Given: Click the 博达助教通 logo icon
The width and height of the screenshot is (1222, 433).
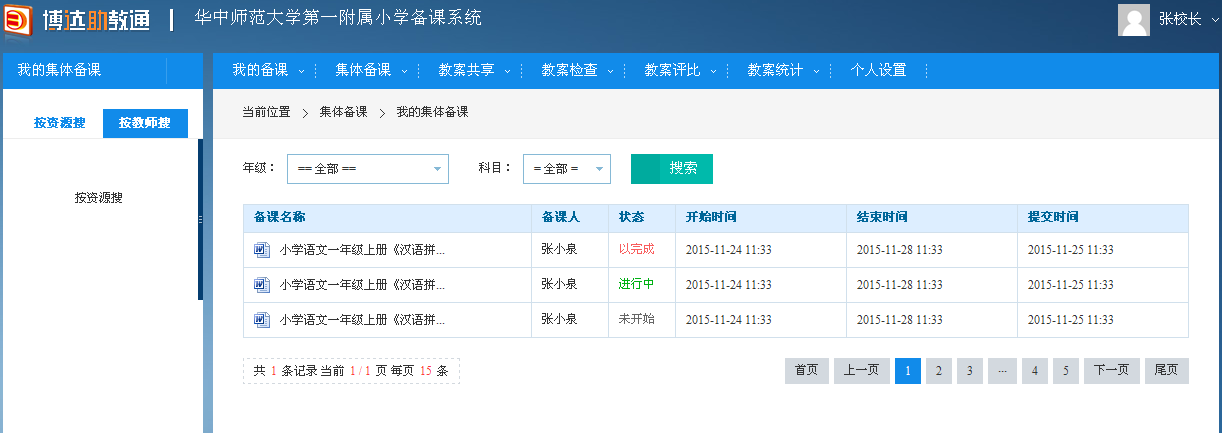Looking at the screenshot, I should pos(17,20).
